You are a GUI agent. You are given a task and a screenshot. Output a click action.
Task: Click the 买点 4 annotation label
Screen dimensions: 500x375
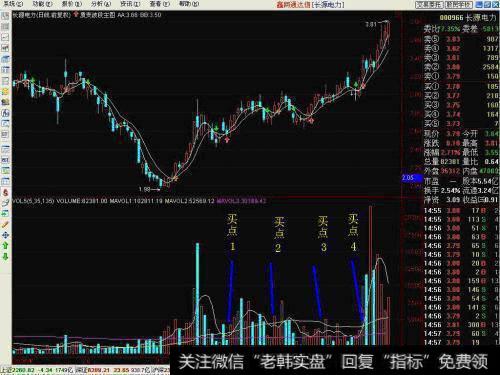tap(353, 232)
